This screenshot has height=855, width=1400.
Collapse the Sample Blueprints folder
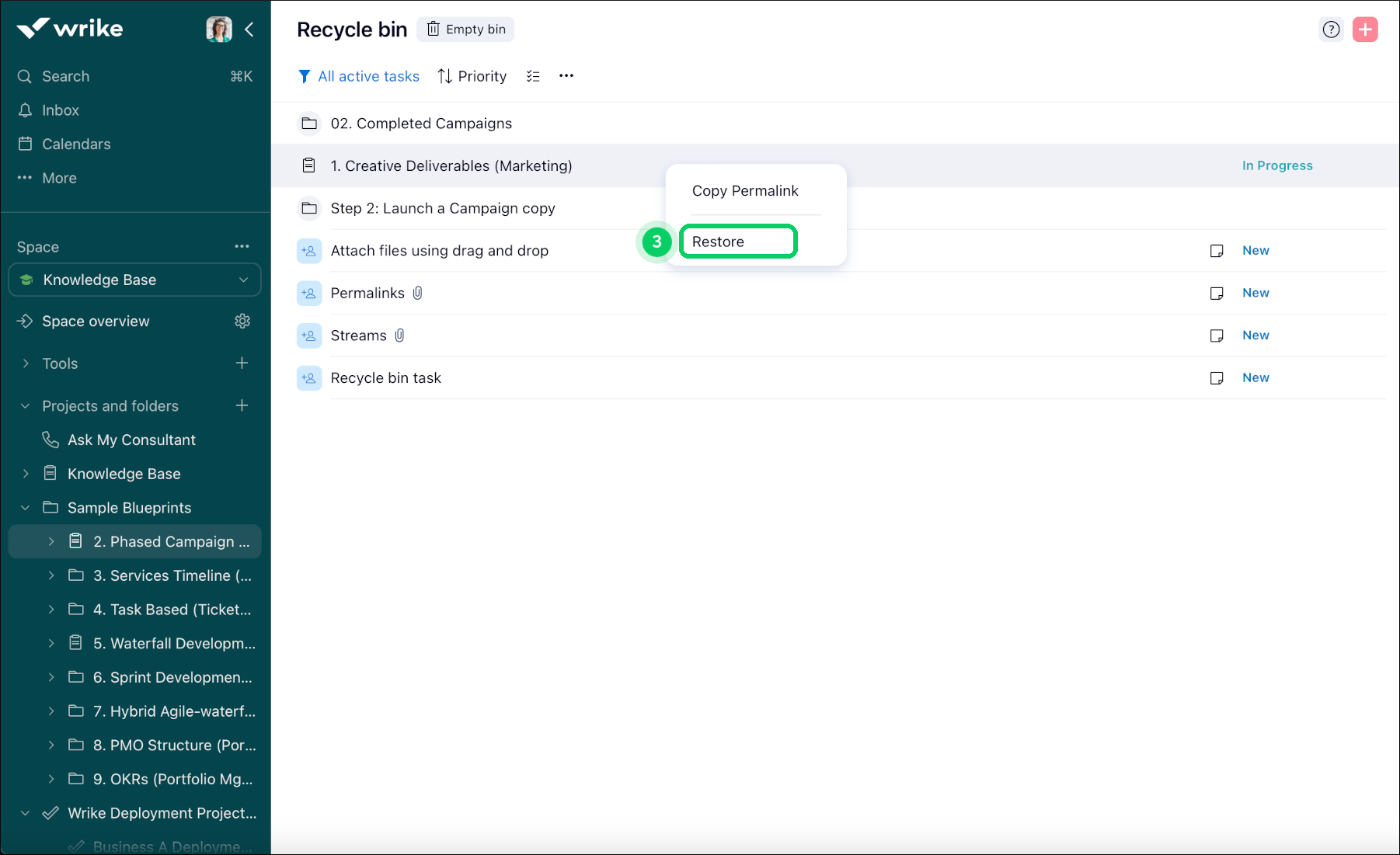25,507
